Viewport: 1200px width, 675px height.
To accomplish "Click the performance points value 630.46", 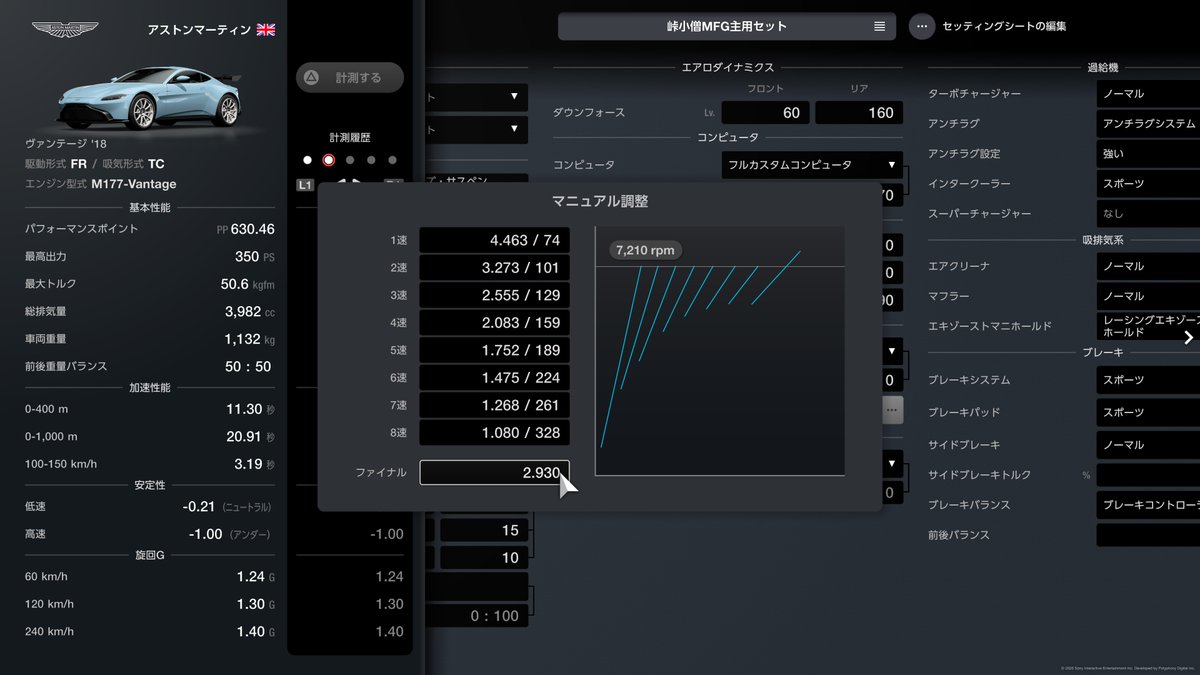I will [x=252, y=229].
